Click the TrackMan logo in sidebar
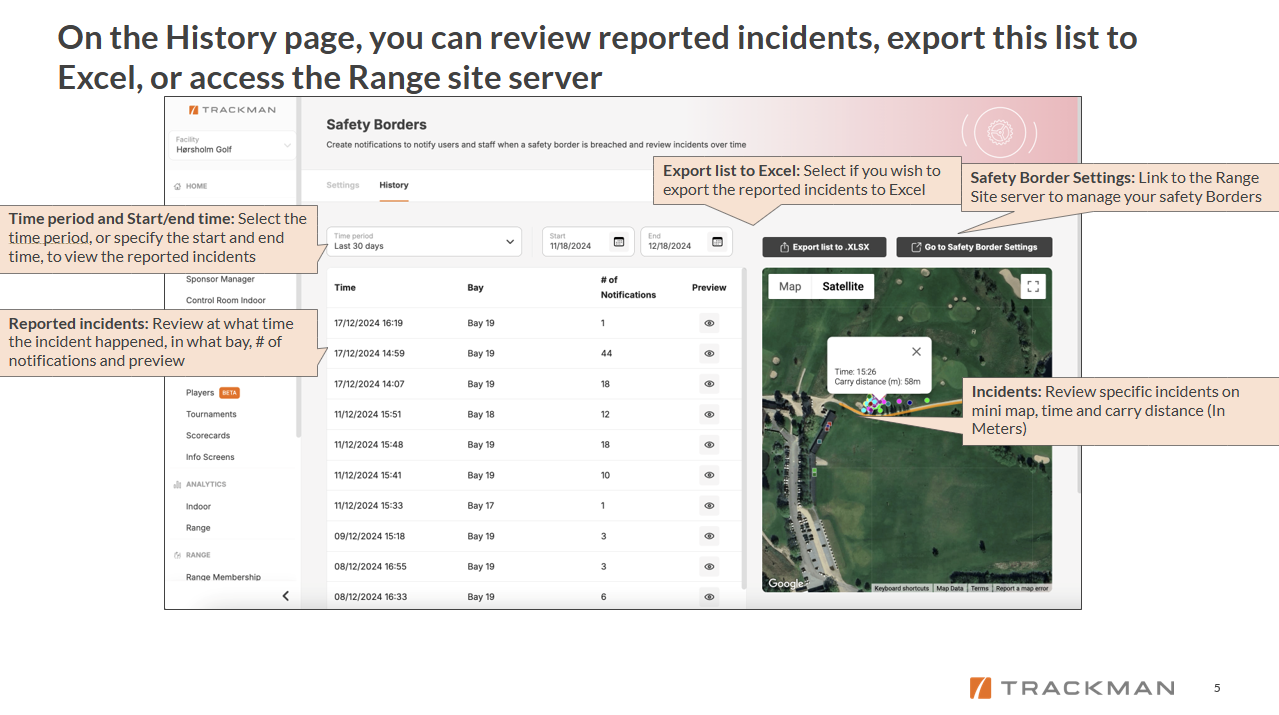1279x715 pixels. pyautogui.click(x=232, y=109)
